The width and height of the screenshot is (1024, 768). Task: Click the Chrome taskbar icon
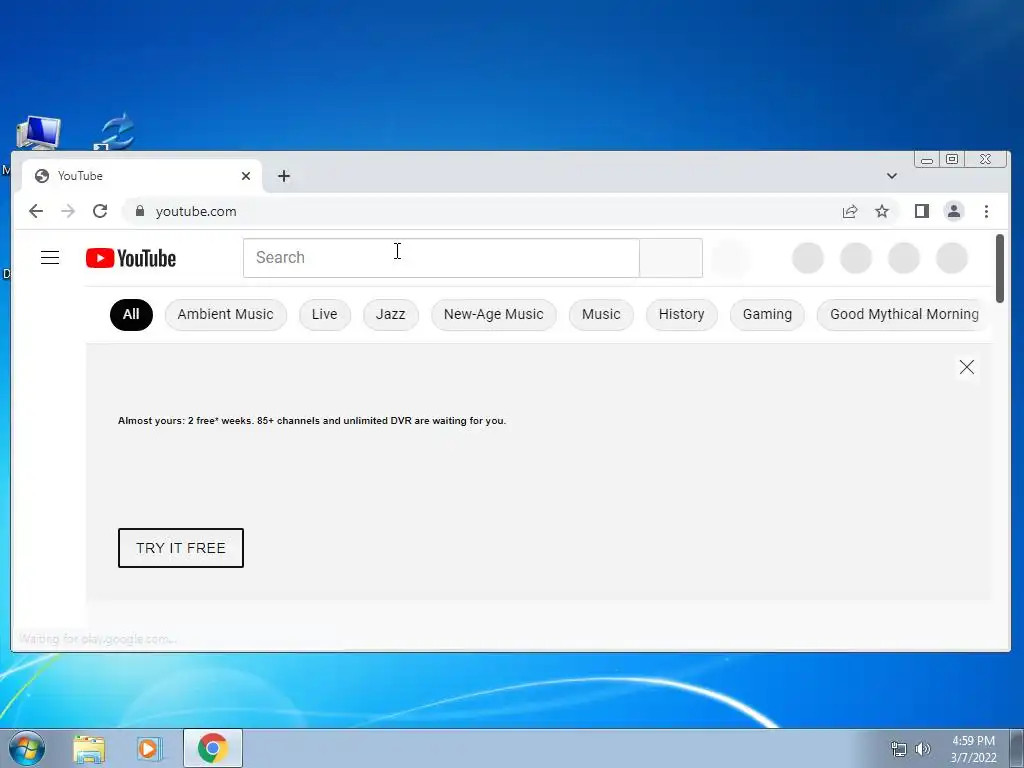point(213,748)
